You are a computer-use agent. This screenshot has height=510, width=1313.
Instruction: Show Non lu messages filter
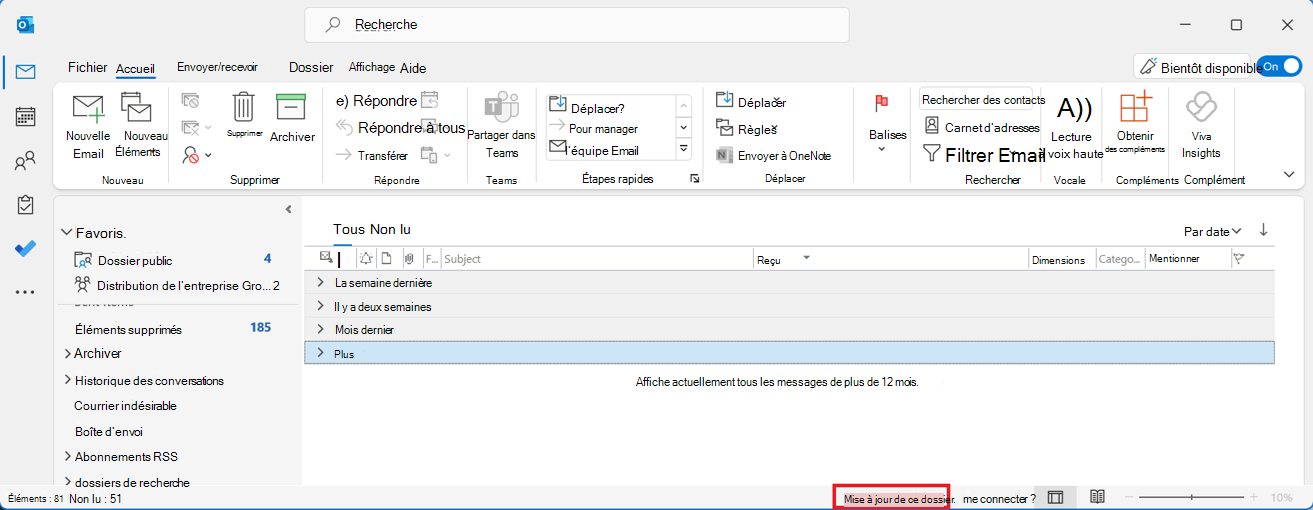390,230
